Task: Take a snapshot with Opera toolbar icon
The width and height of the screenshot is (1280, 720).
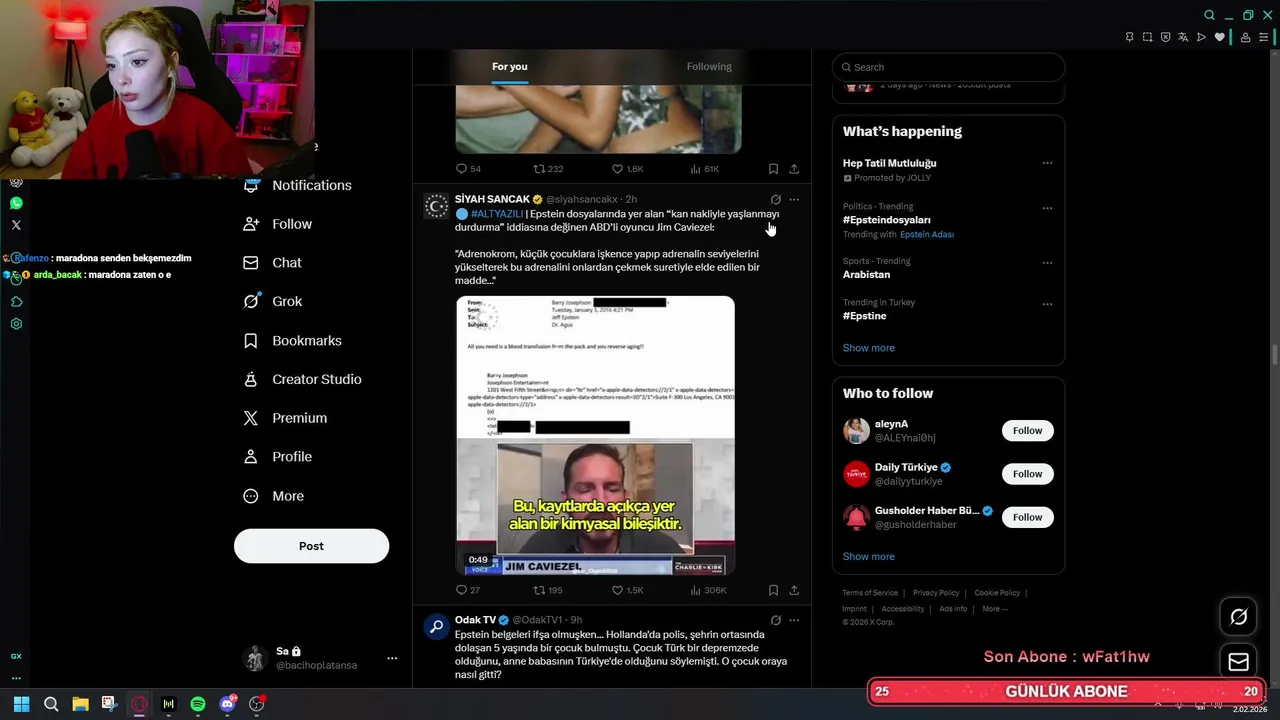Action: 1147,37
